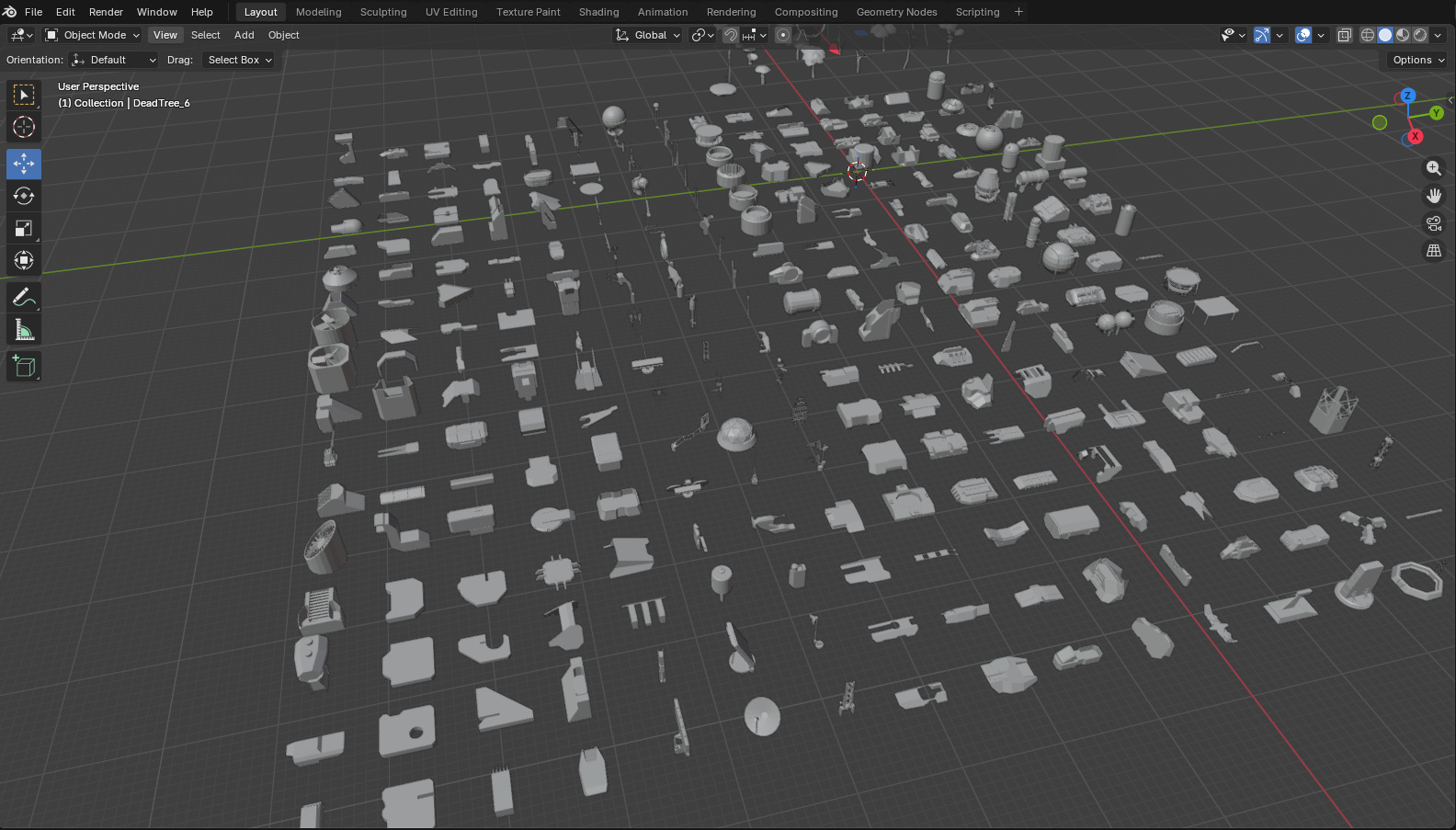The image size is (1456, 830).
Task: Click the green Y axis gizmo
Action: (1437, 113)
